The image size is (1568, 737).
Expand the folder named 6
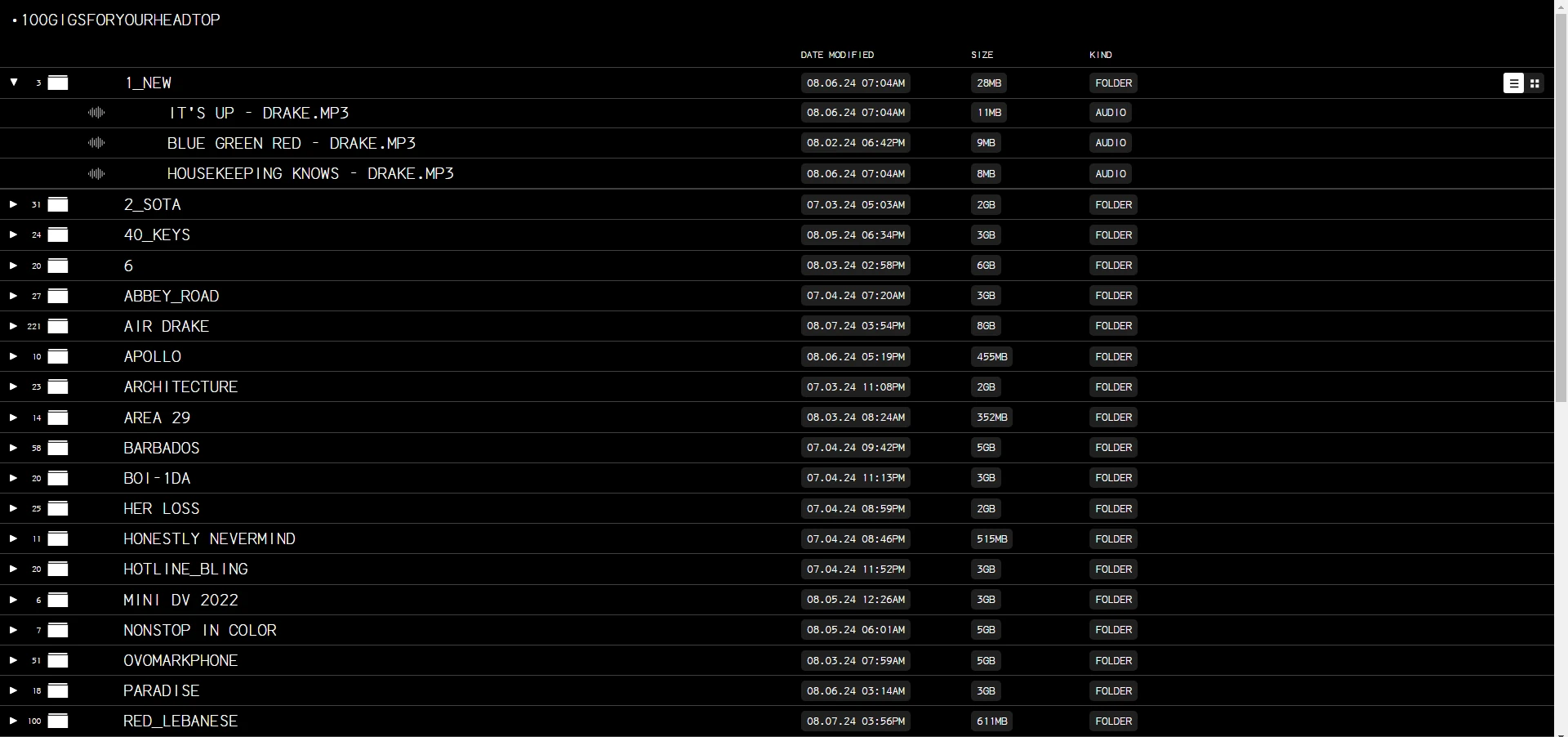pos(13,266)
